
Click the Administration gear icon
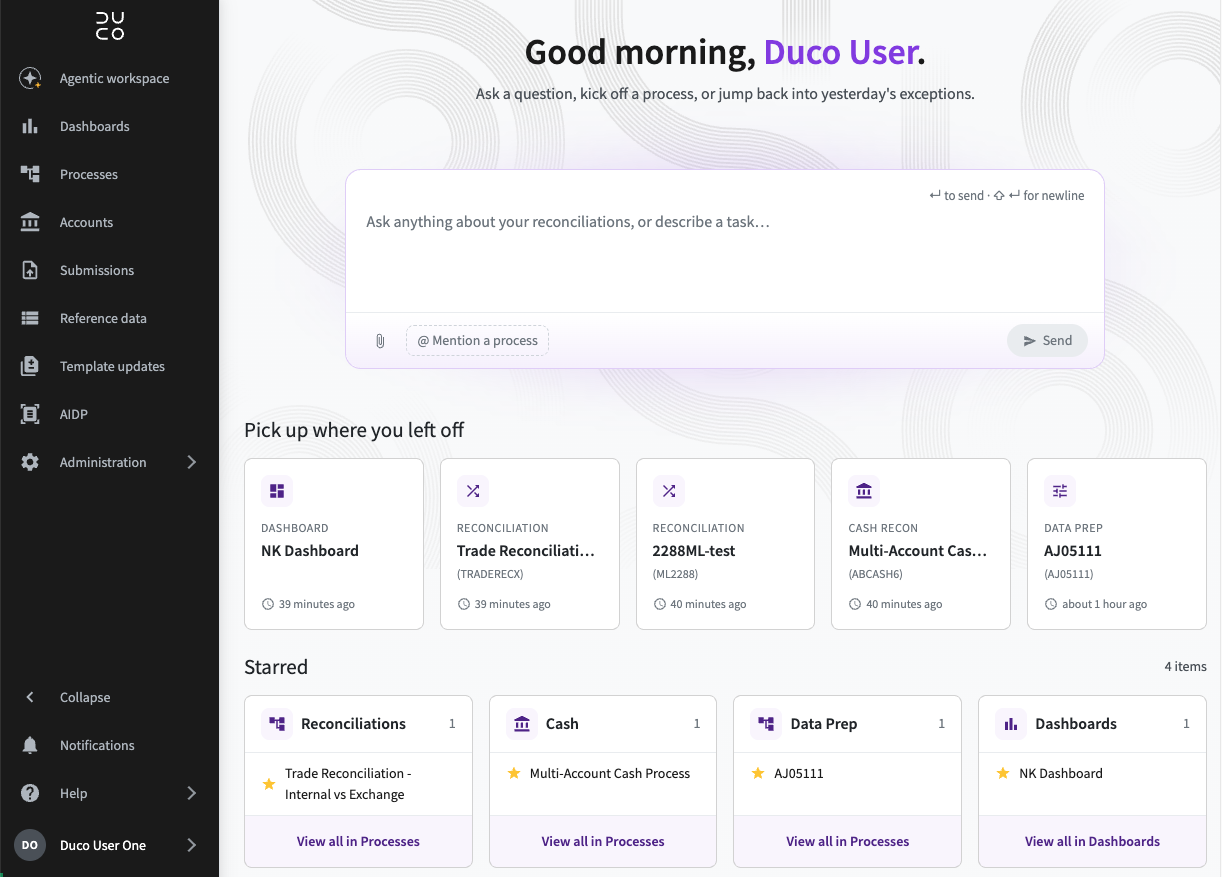(x=30, y=462)
